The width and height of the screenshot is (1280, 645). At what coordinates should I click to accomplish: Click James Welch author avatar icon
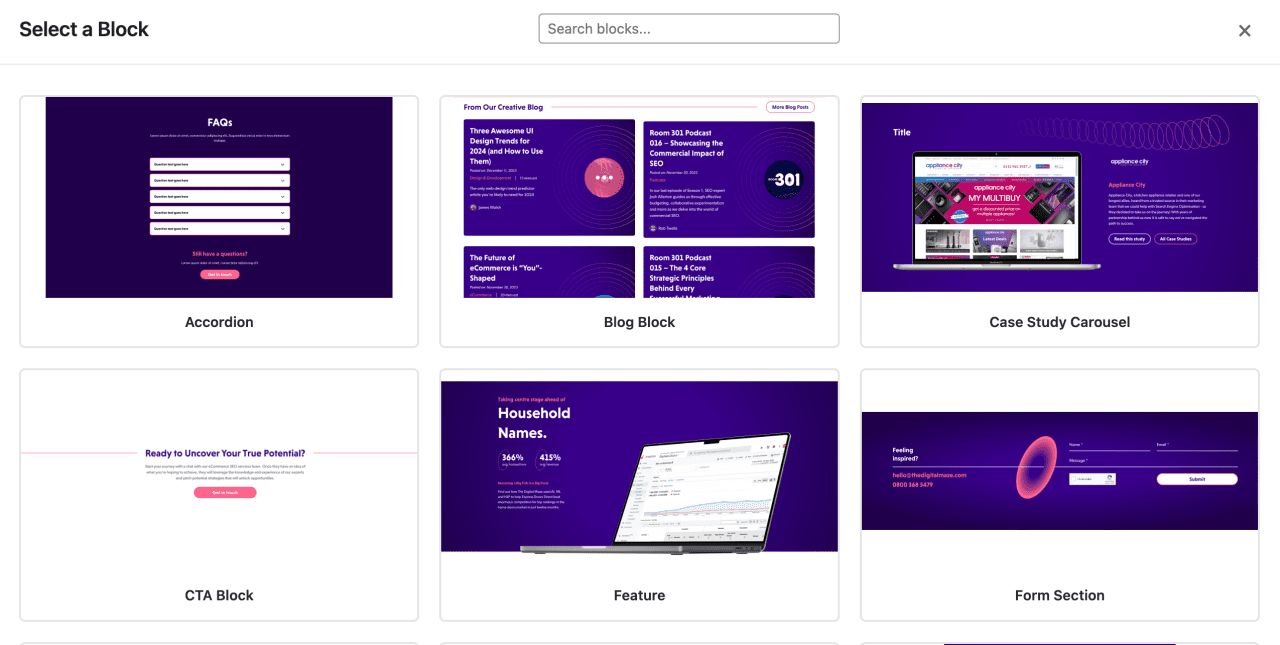tap(473, 208)
